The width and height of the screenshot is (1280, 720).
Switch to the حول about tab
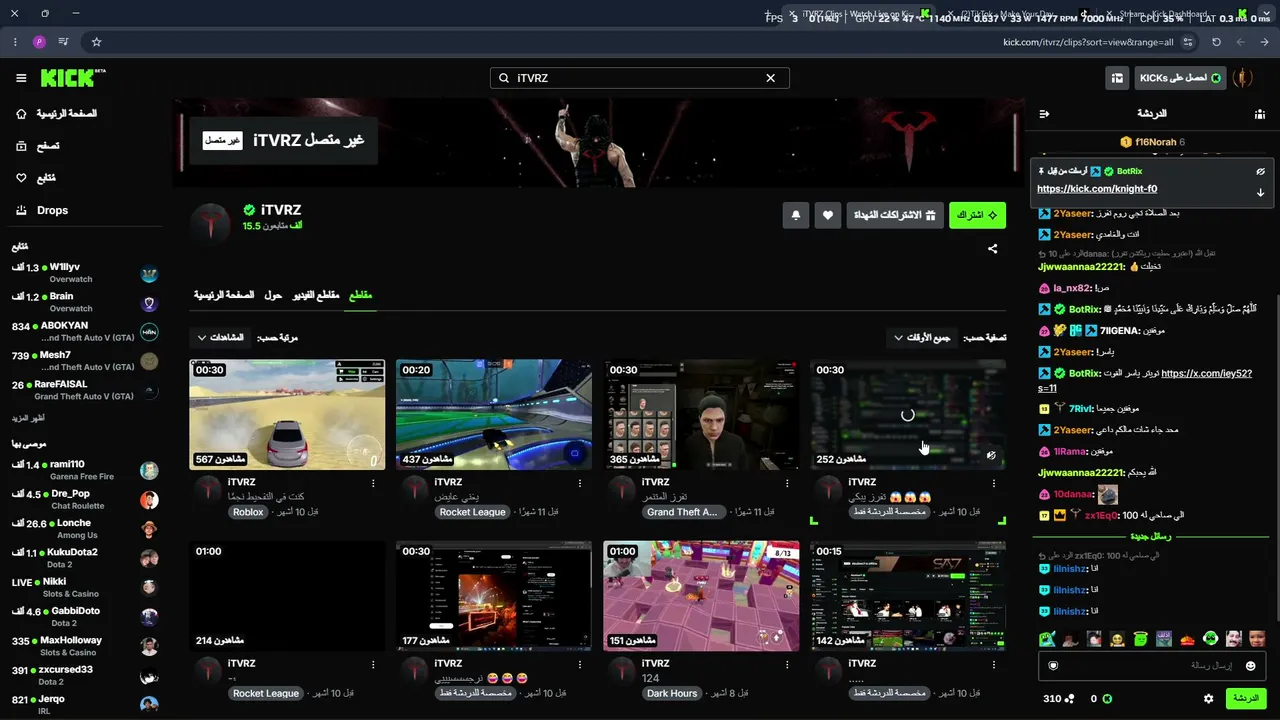pos(273,296)
